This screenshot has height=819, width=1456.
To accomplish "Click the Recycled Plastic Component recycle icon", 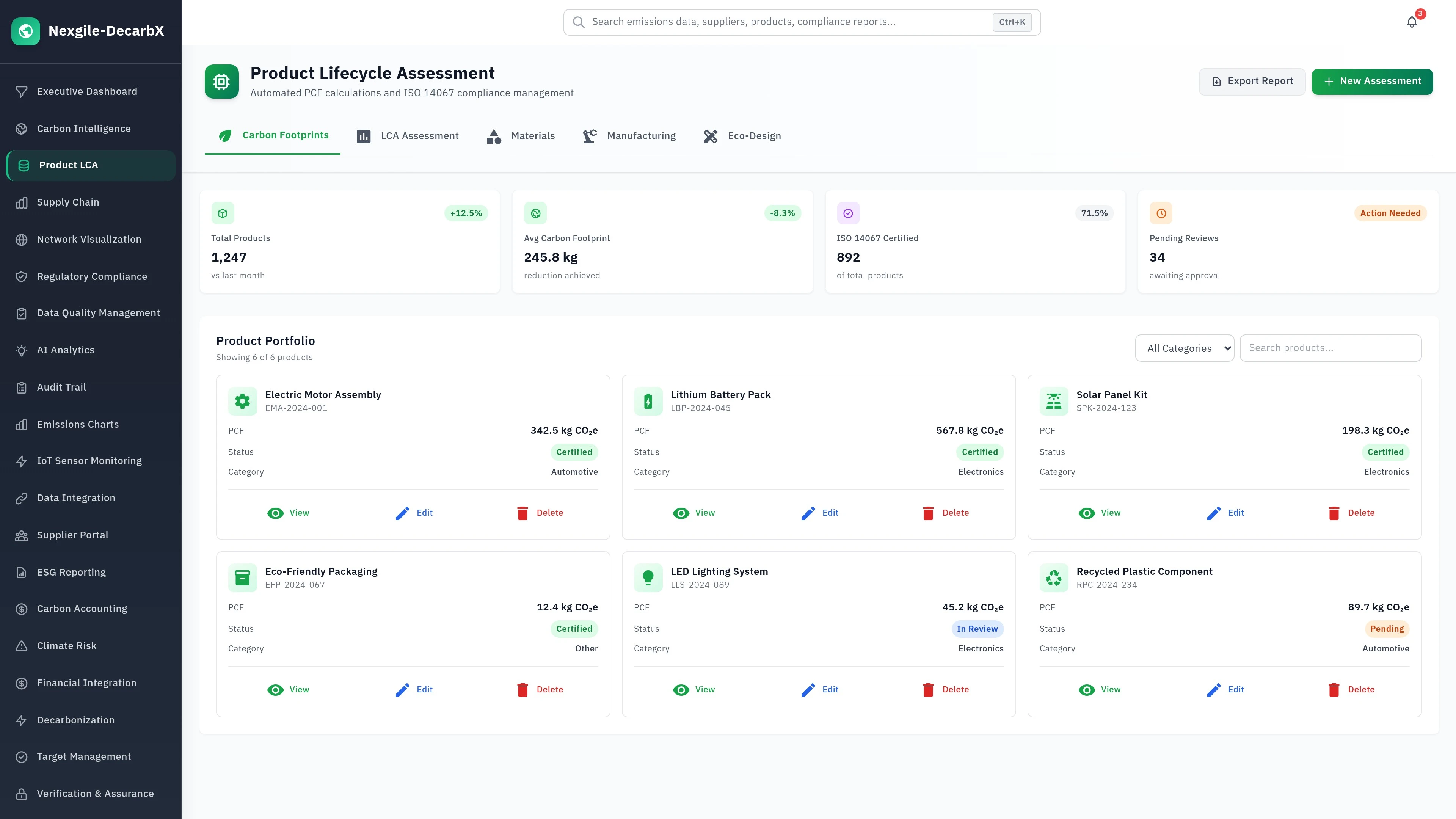I will pos(1054,577).
